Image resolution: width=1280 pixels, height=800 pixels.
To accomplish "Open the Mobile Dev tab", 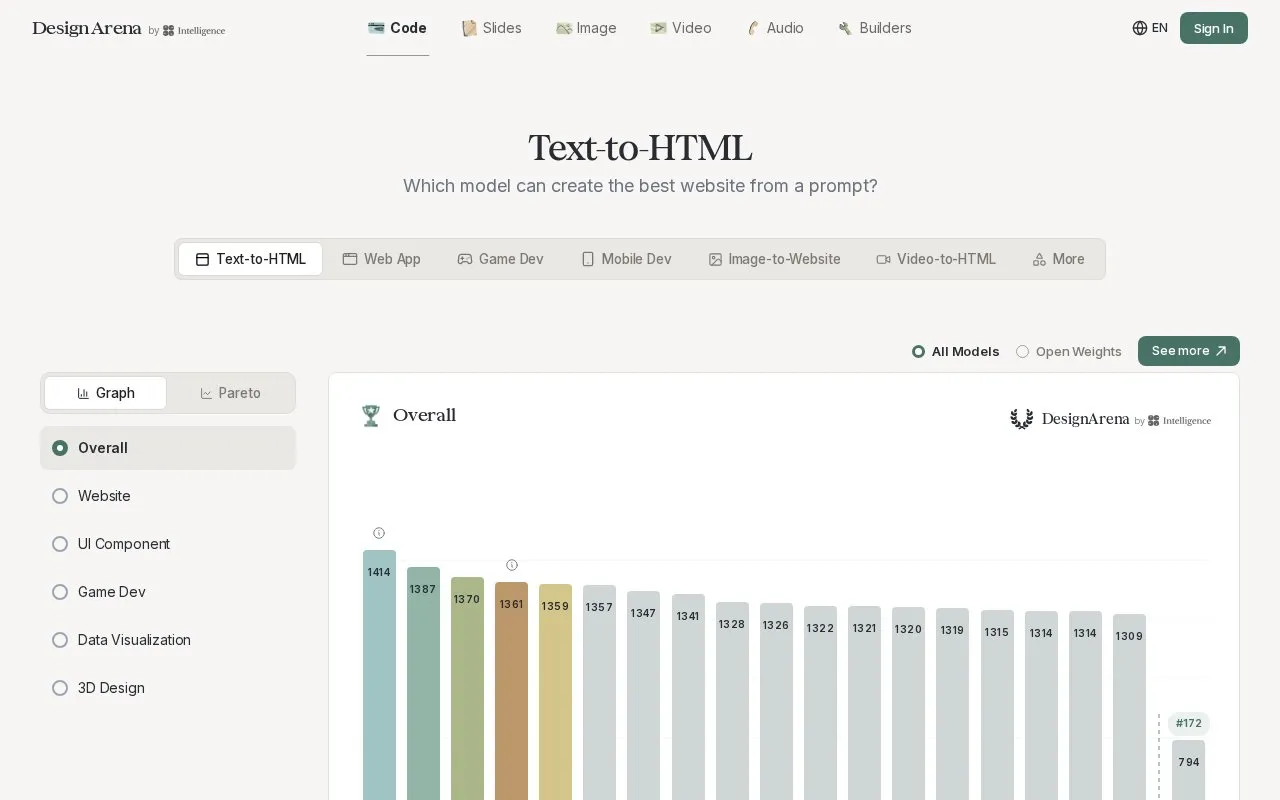I will coord(626,259).
